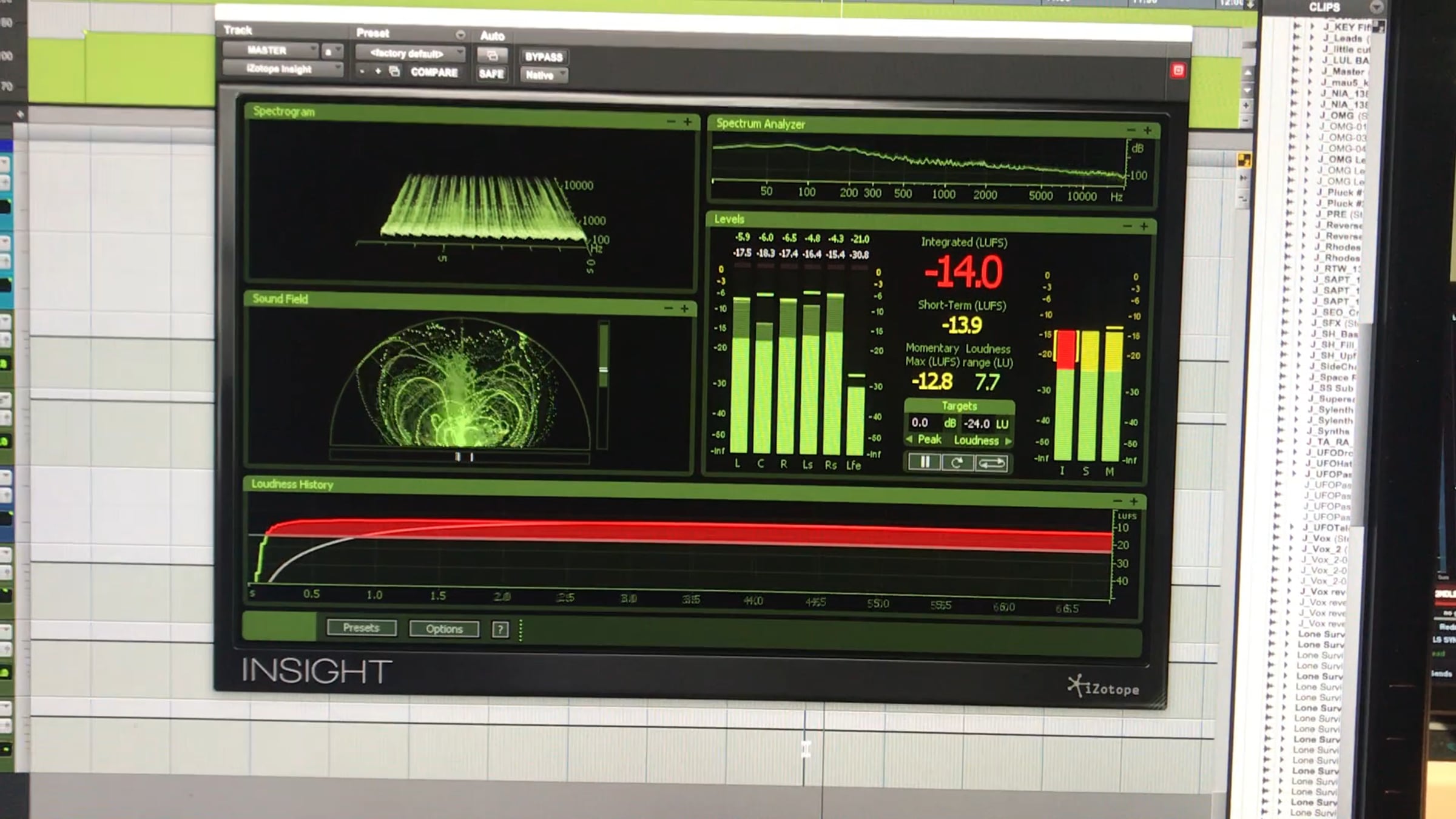
Task: Select the J_mau5 clip row
Action: pyautogui.click(x=1344, y=82)
